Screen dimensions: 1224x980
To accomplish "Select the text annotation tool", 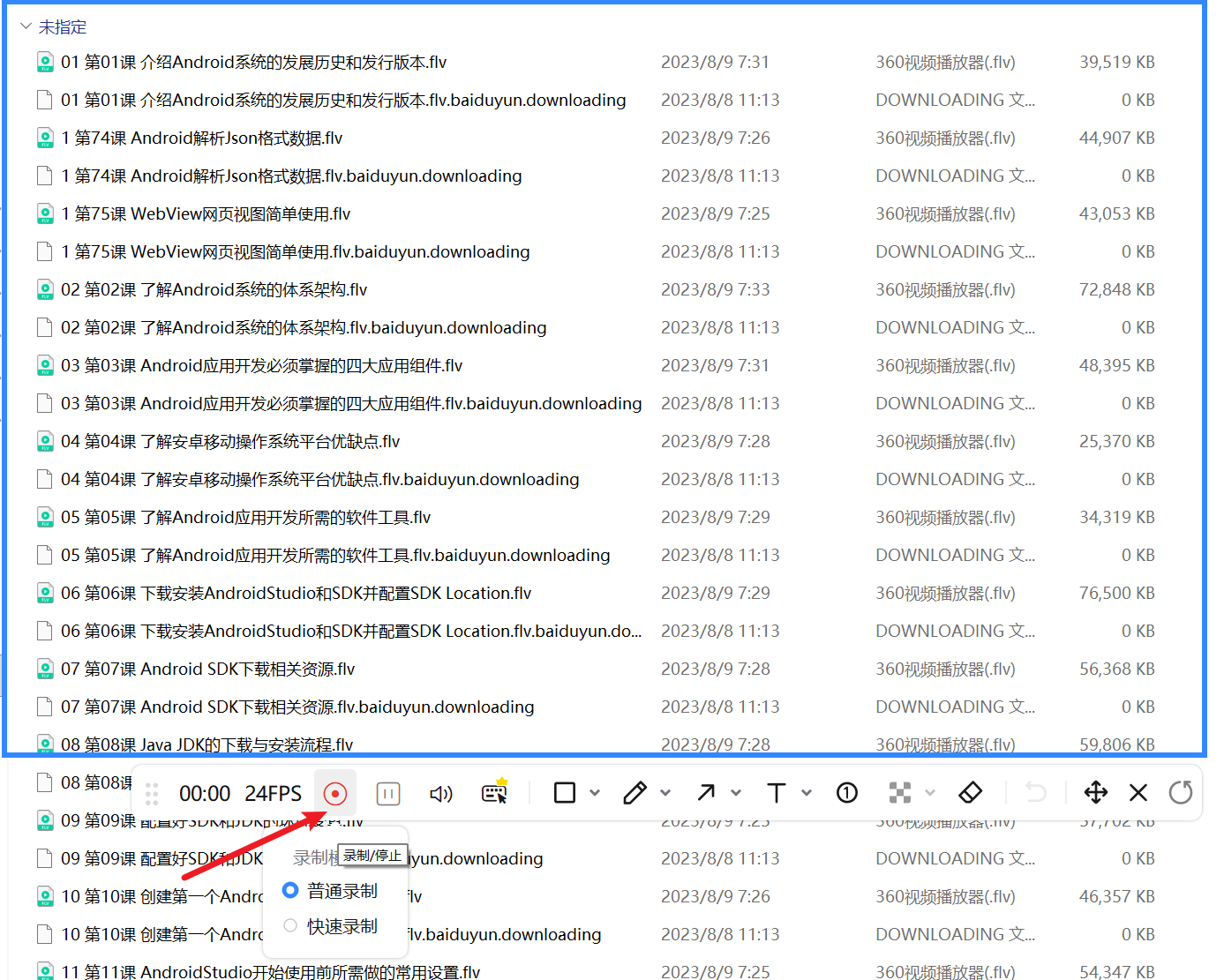I will coord(777,793).
